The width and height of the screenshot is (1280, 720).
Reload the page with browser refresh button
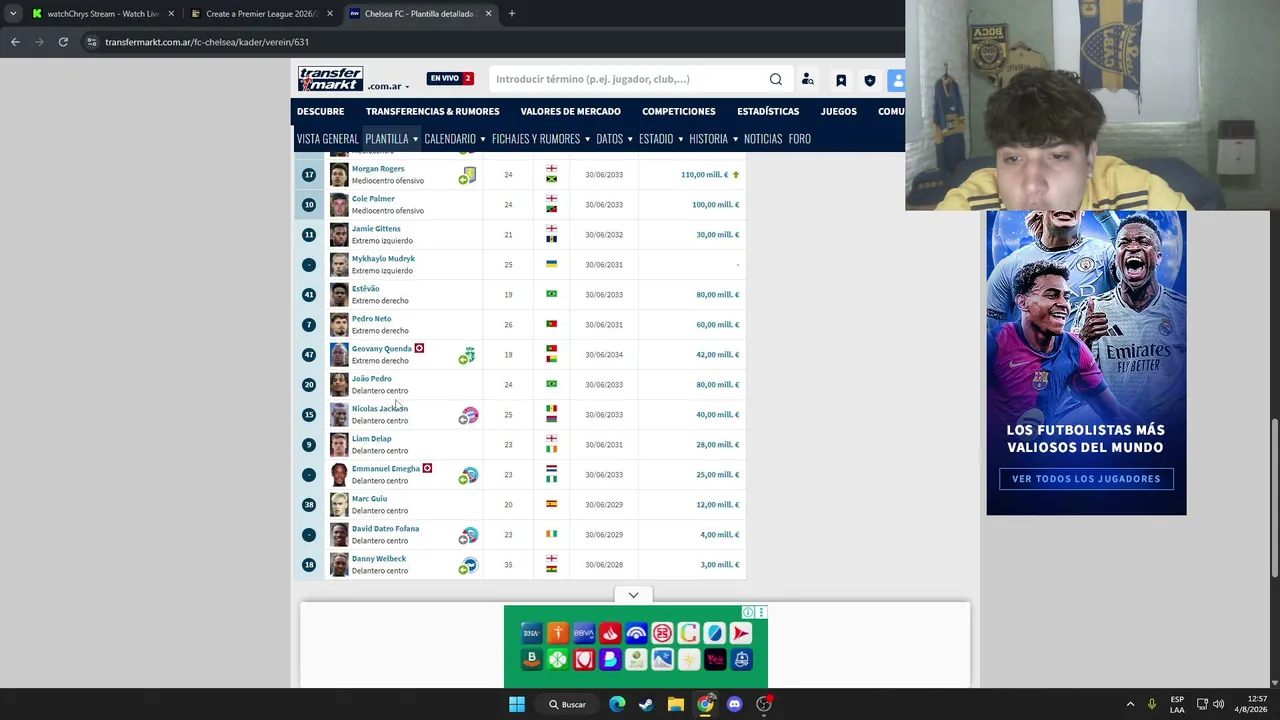tap(63, 42)
